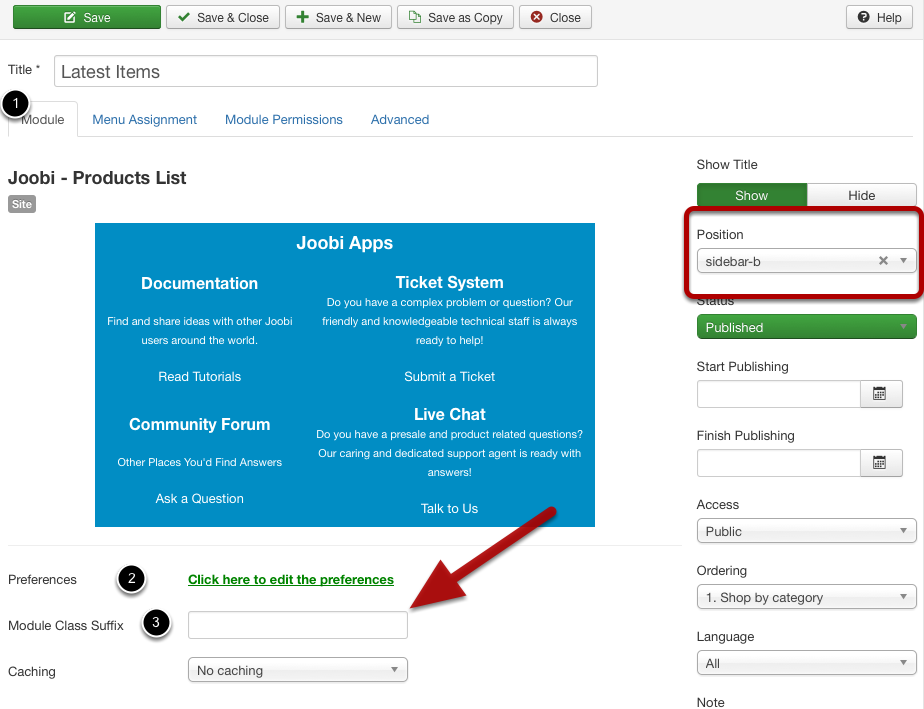Open the Module Permissions tab
Viewport: 924px width, 709px height.
click(283, 120)
